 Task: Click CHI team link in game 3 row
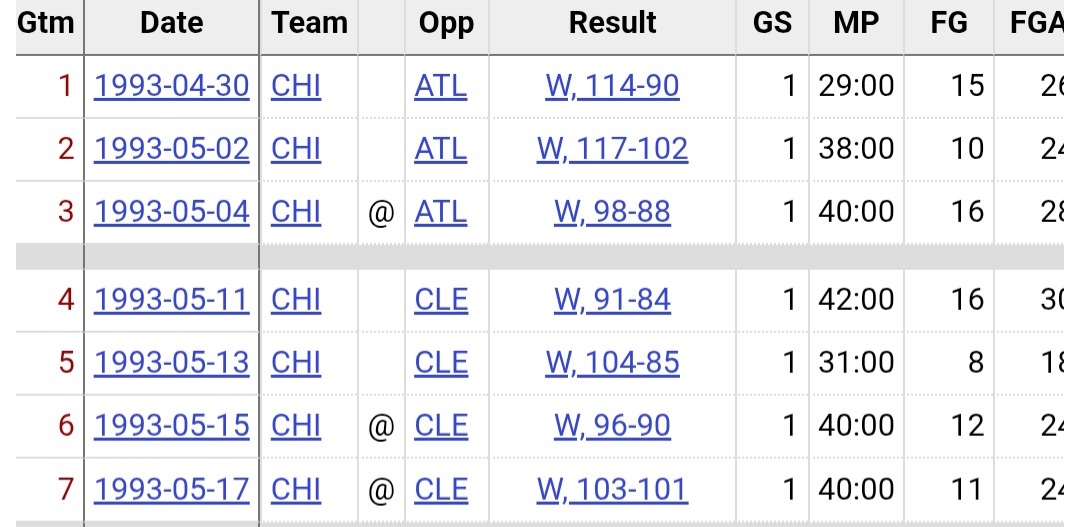point(295,211)
